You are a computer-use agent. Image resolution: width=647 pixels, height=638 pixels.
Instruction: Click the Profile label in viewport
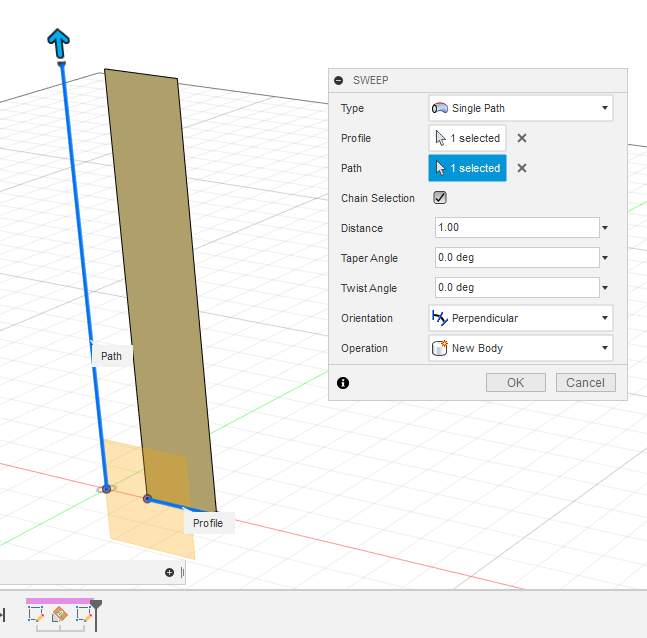click(208, 523)
